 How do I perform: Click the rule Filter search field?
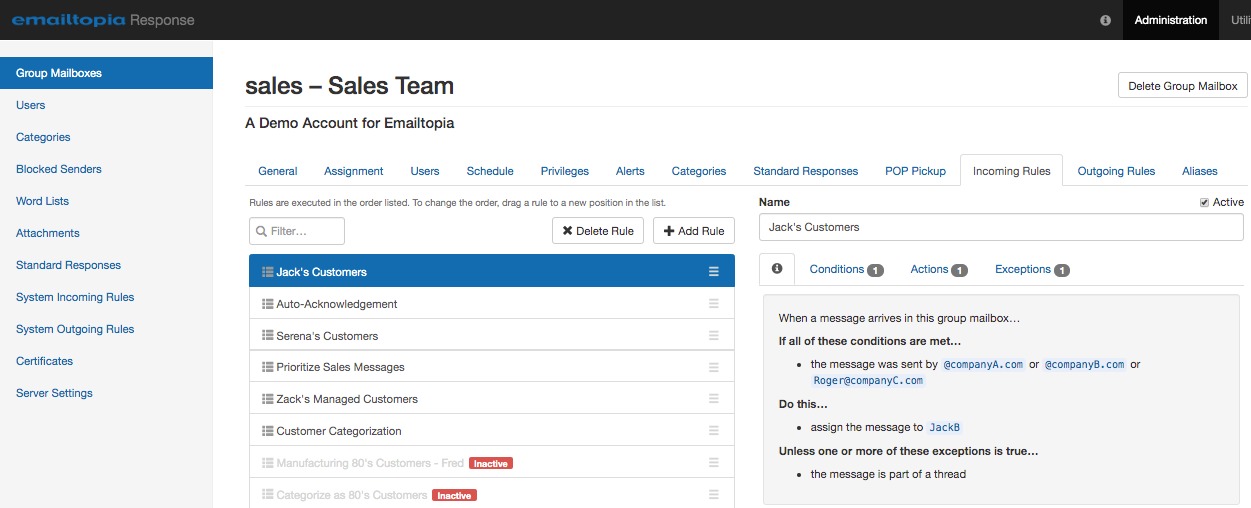[297, 231]
